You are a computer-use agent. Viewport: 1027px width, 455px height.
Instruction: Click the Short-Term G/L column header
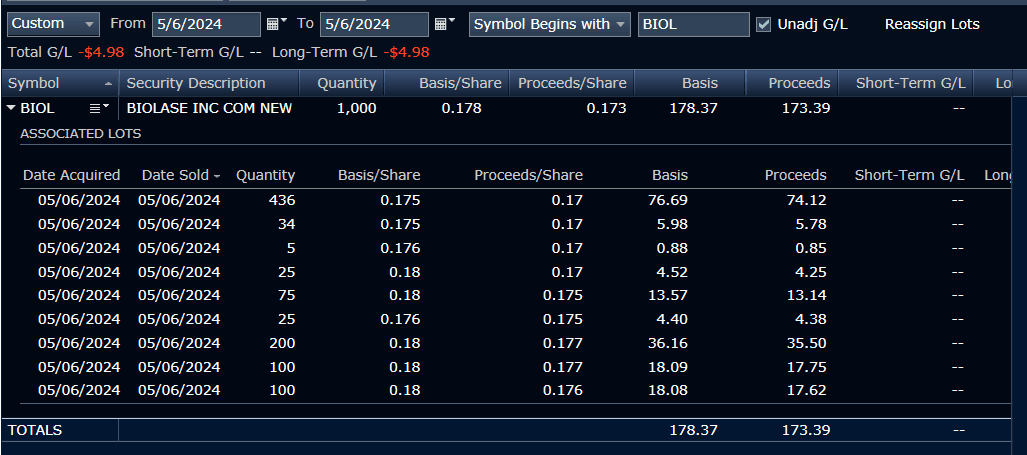910,84
